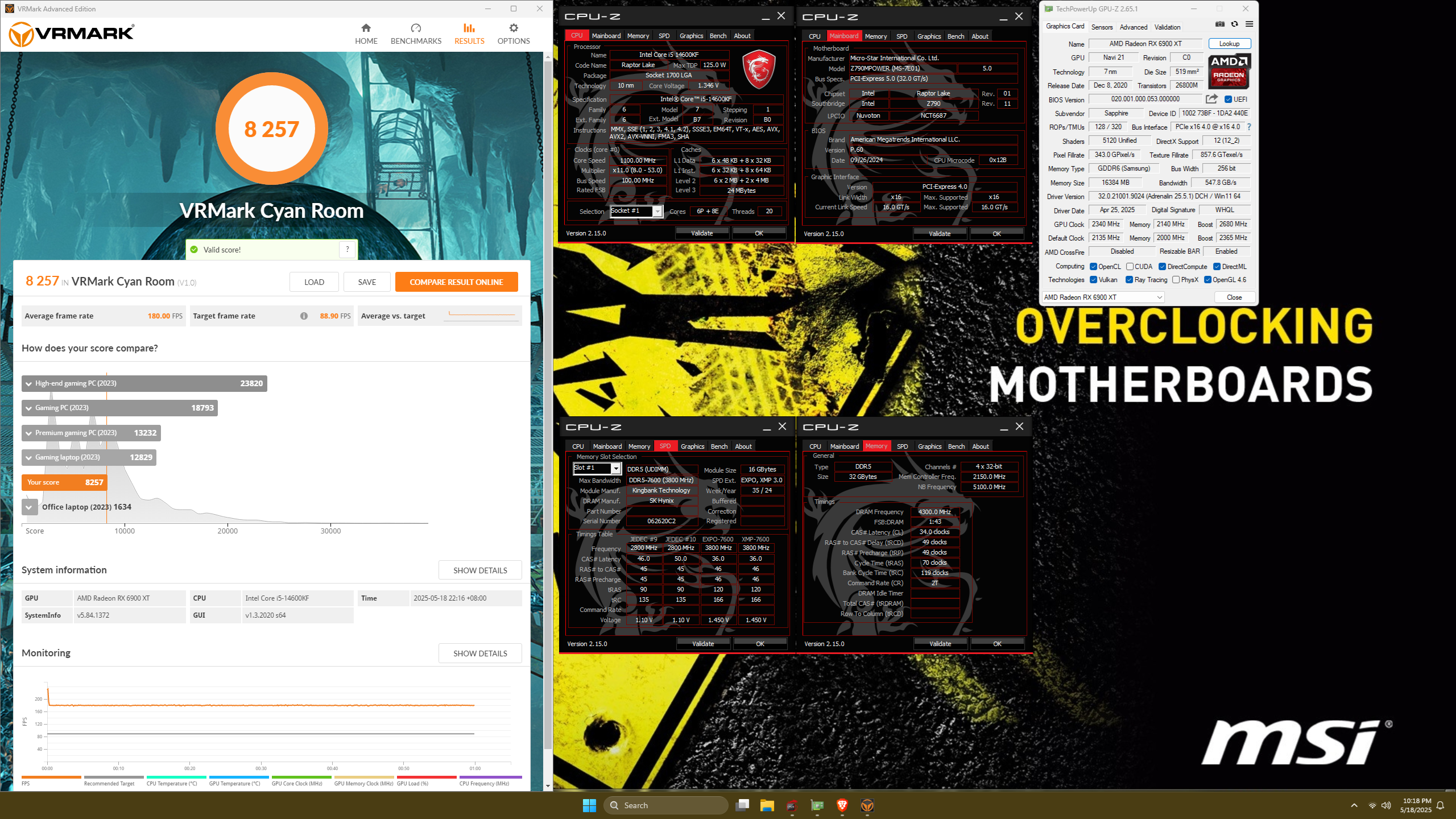Toggle CUDA checkbox in GPU-Z

point(1130,267)
